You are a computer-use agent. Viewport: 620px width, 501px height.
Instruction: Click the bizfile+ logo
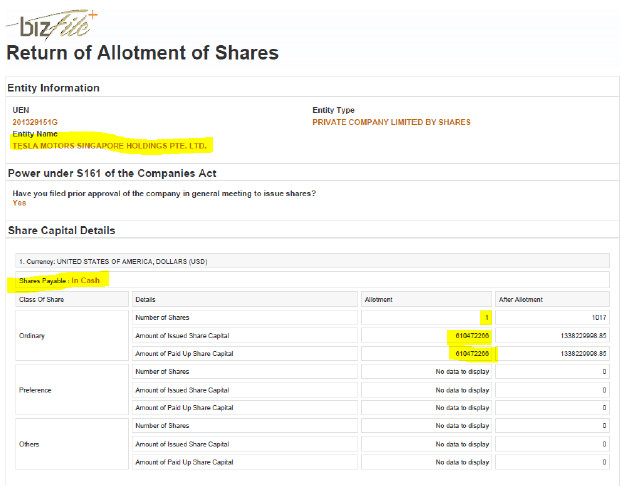click(x=52, y=25)
